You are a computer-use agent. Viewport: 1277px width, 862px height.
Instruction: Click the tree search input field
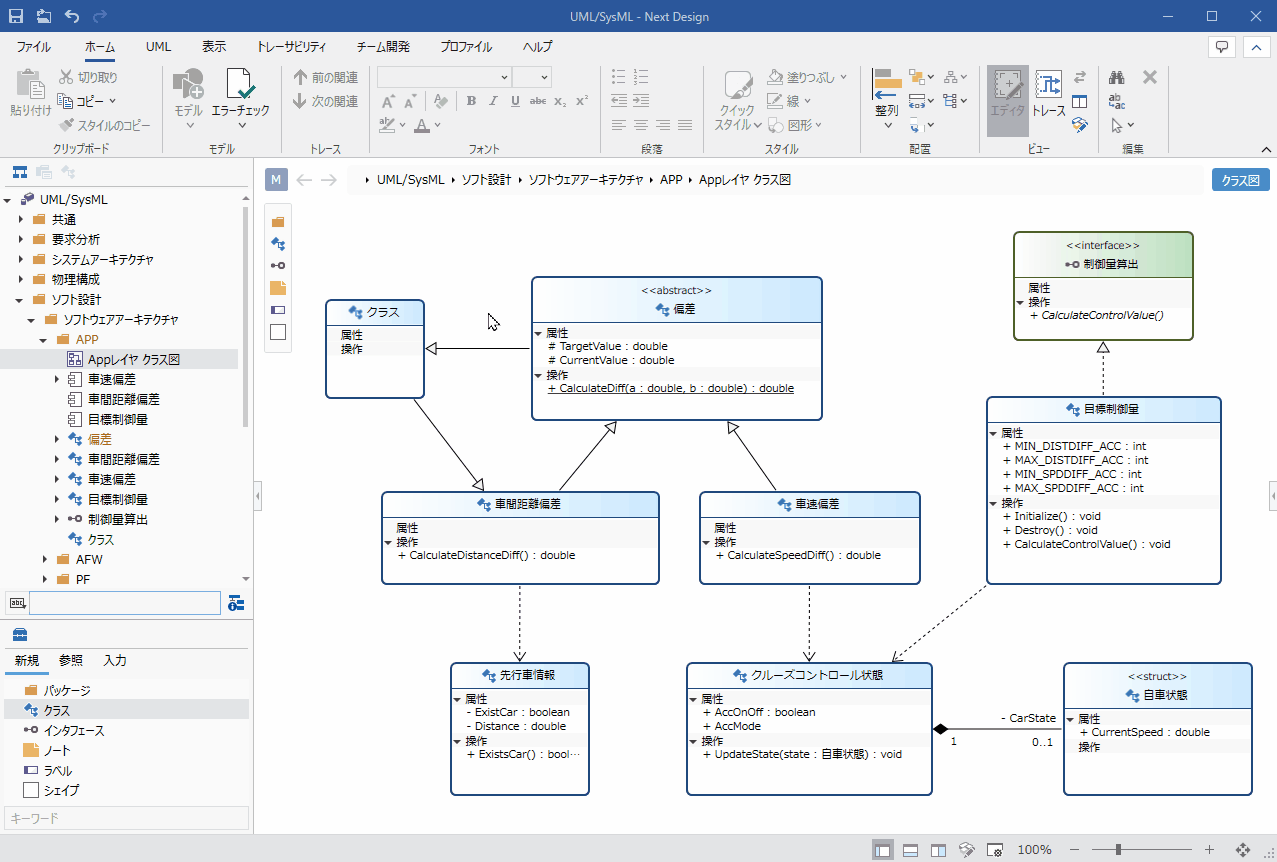pos(125,603)
